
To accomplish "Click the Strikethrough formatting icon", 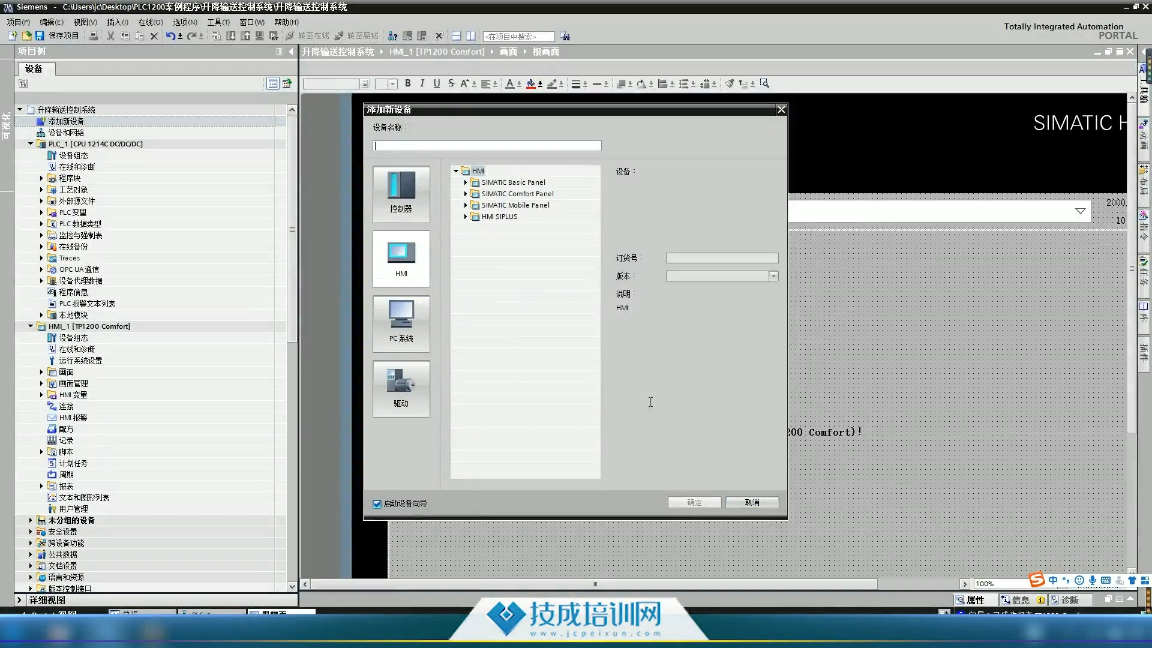I will [451, 84].
